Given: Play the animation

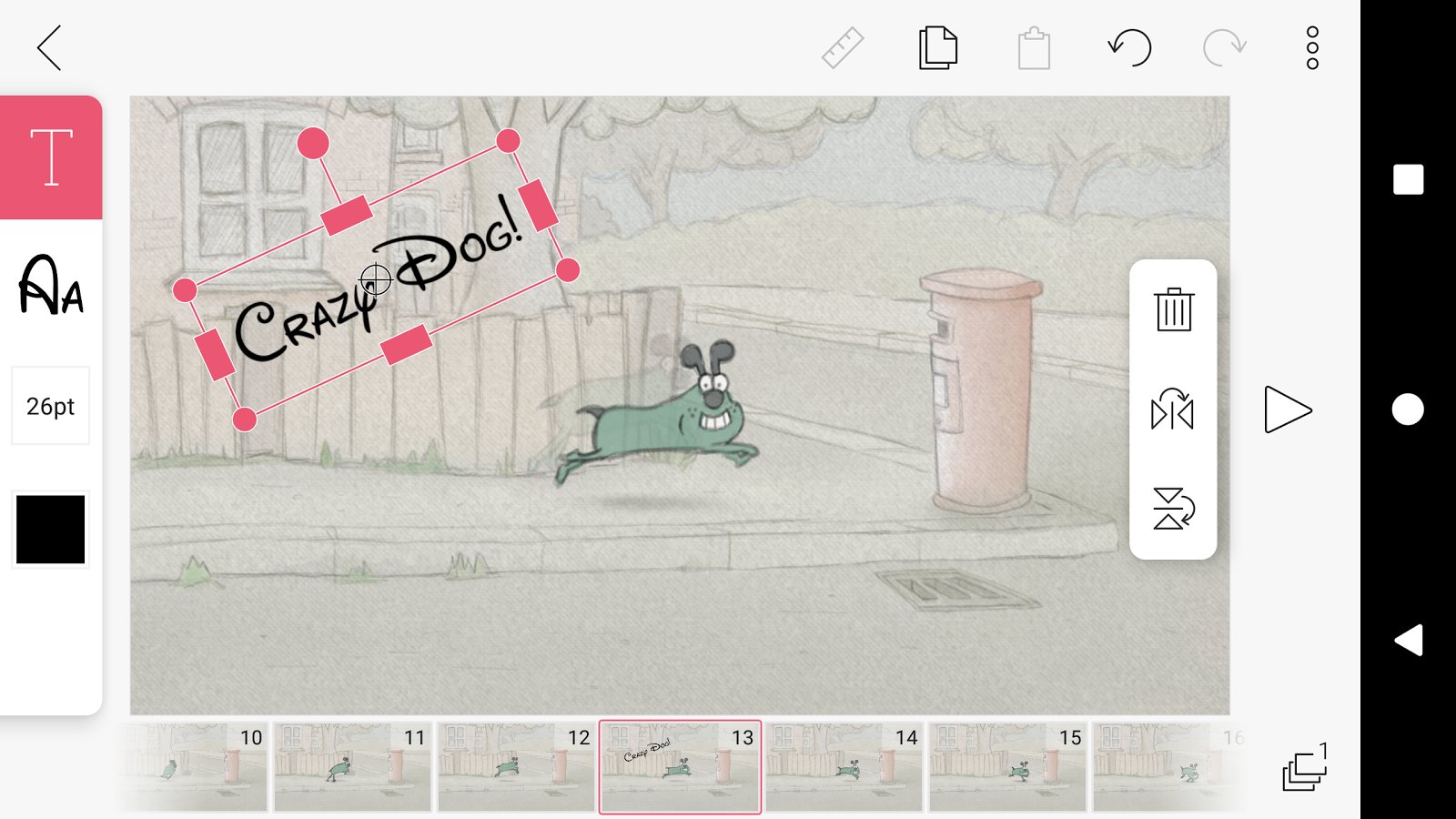Looking at the screenshot, I should pos(1288,409).
